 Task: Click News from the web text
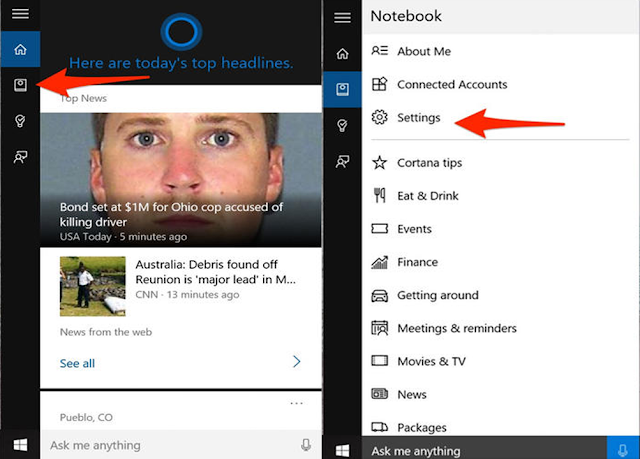click(106, 332)
